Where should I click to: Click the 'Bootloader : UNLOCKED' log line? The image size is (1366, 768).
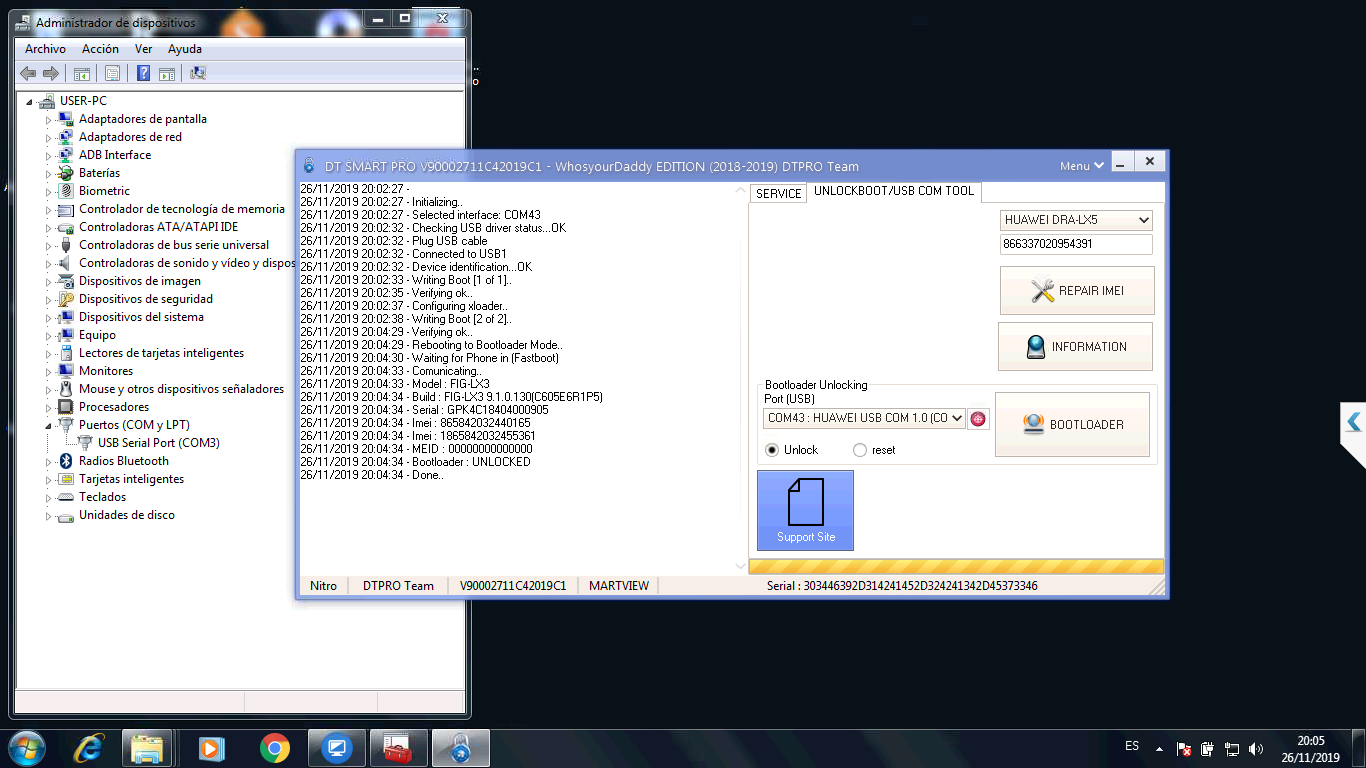(416, 462)
